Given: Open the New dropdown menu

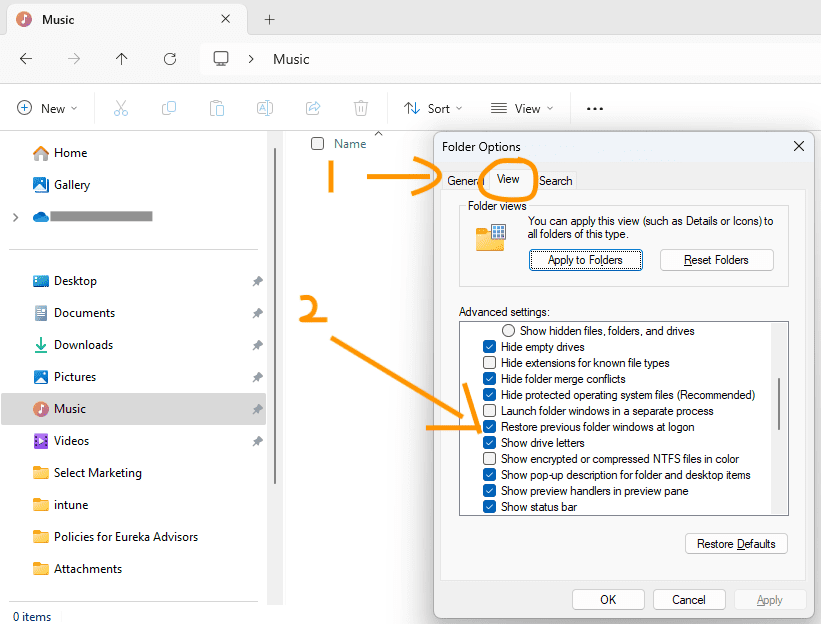Looking at the screenshot, I should [x=47, y=108].
